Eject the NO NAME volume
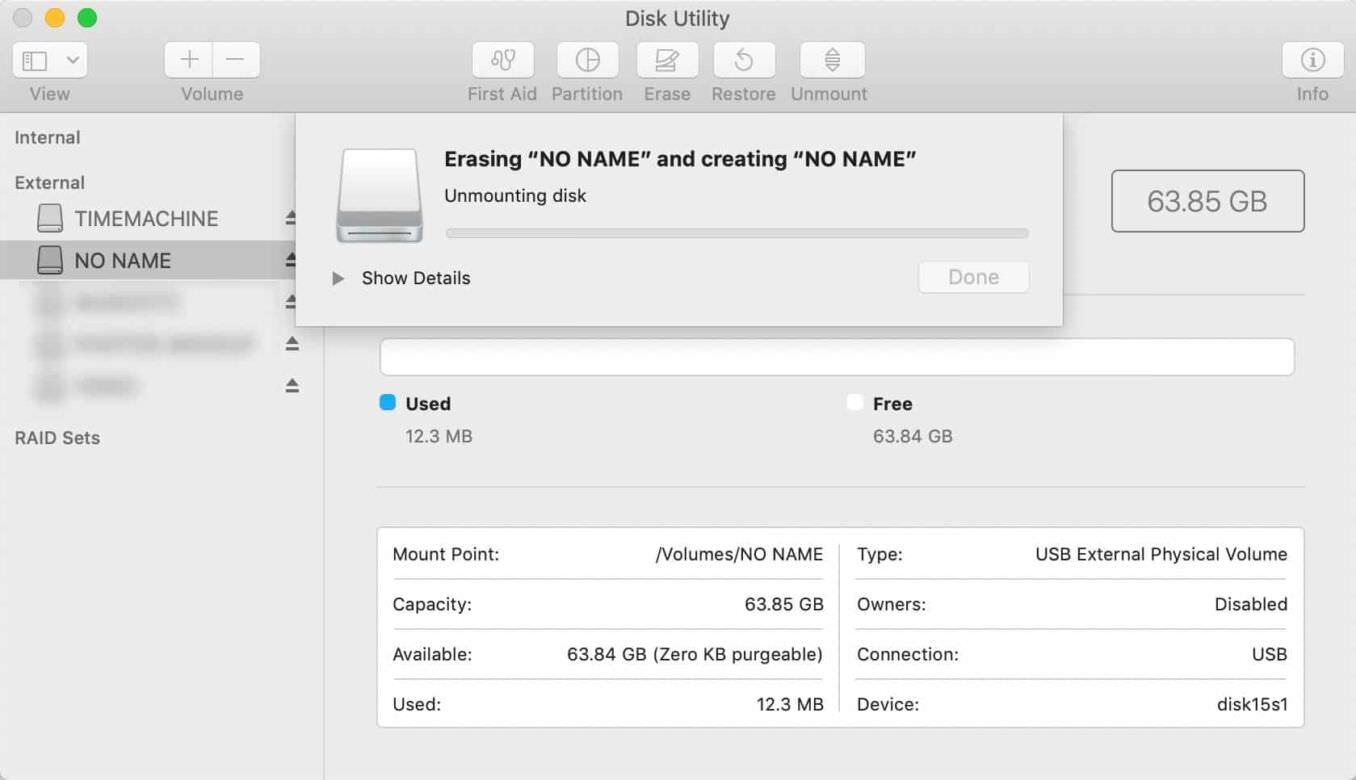 [x=291, y=259]
